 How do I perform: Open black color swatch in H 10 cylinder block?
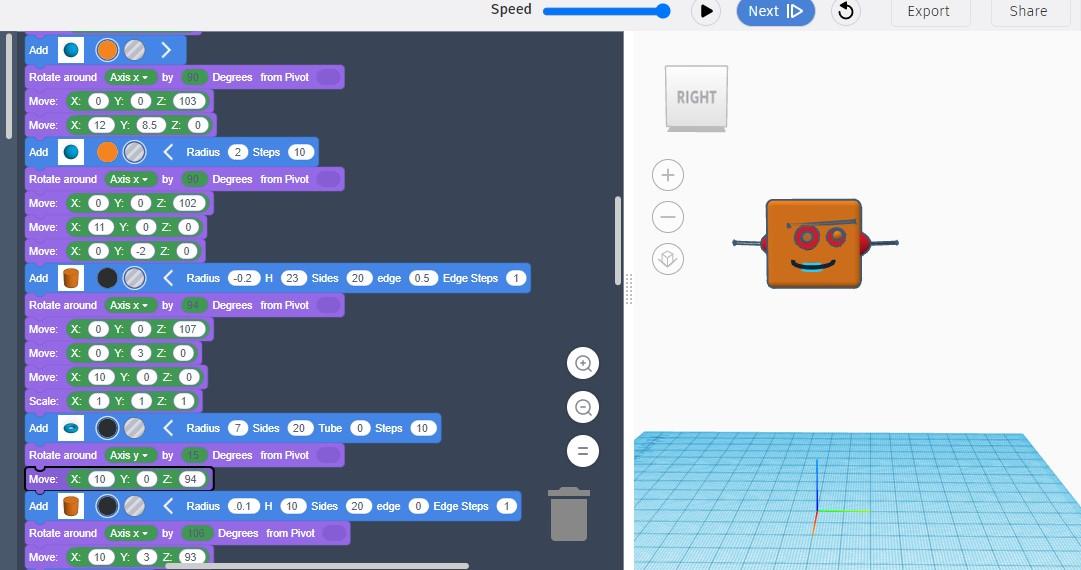click(107, 506)
